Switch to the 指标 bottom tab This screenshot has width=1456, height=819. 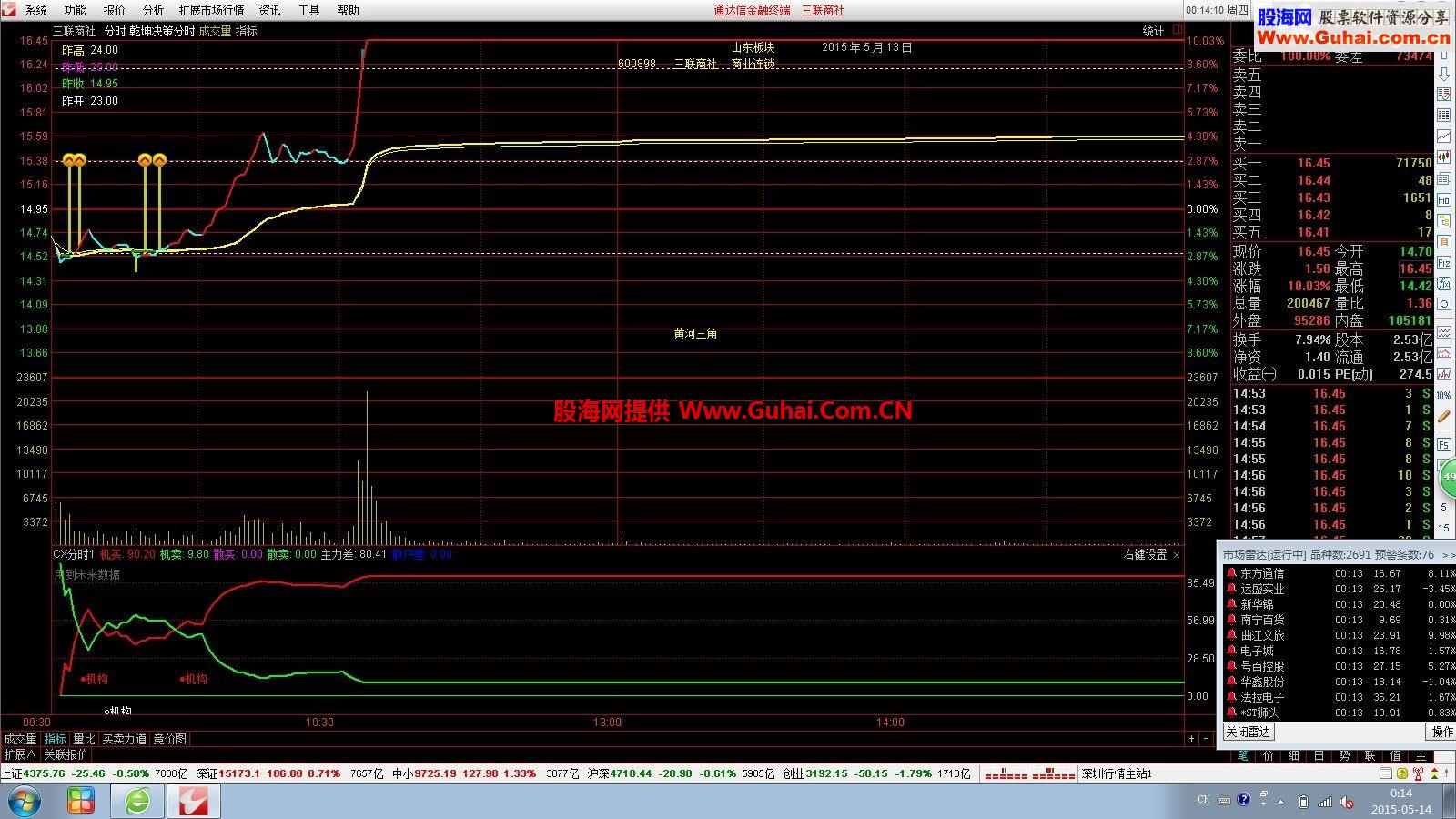[x=56, y=739]
